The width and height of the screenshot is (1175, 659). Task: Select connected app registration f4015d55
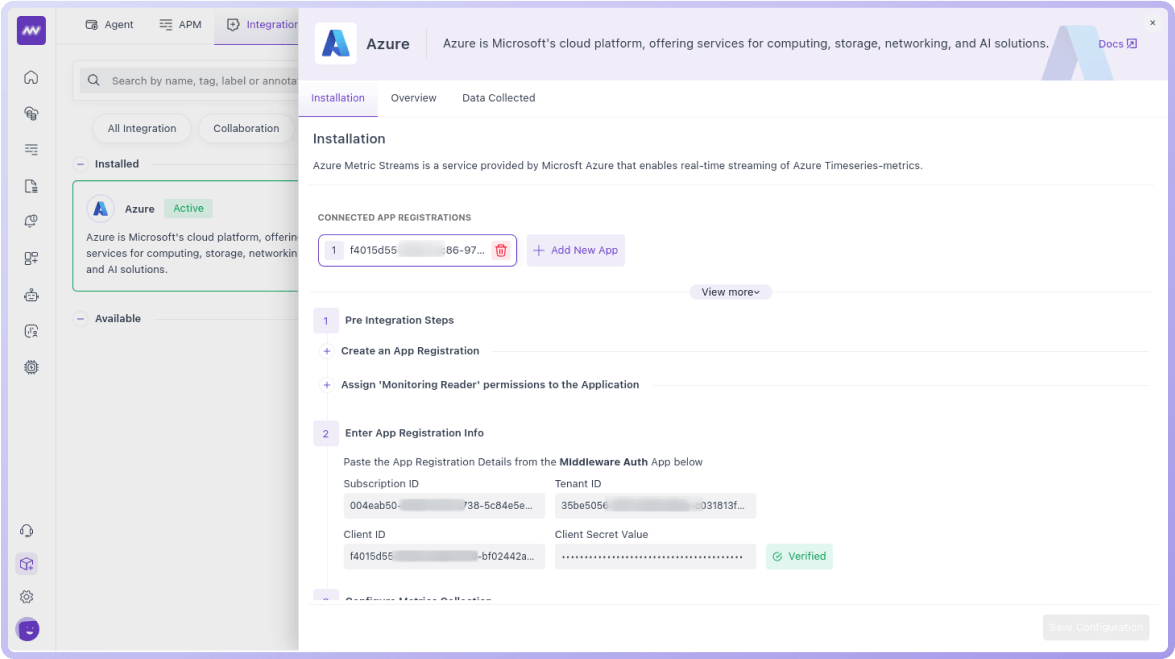pyautogui.click(x=417, y=250)
